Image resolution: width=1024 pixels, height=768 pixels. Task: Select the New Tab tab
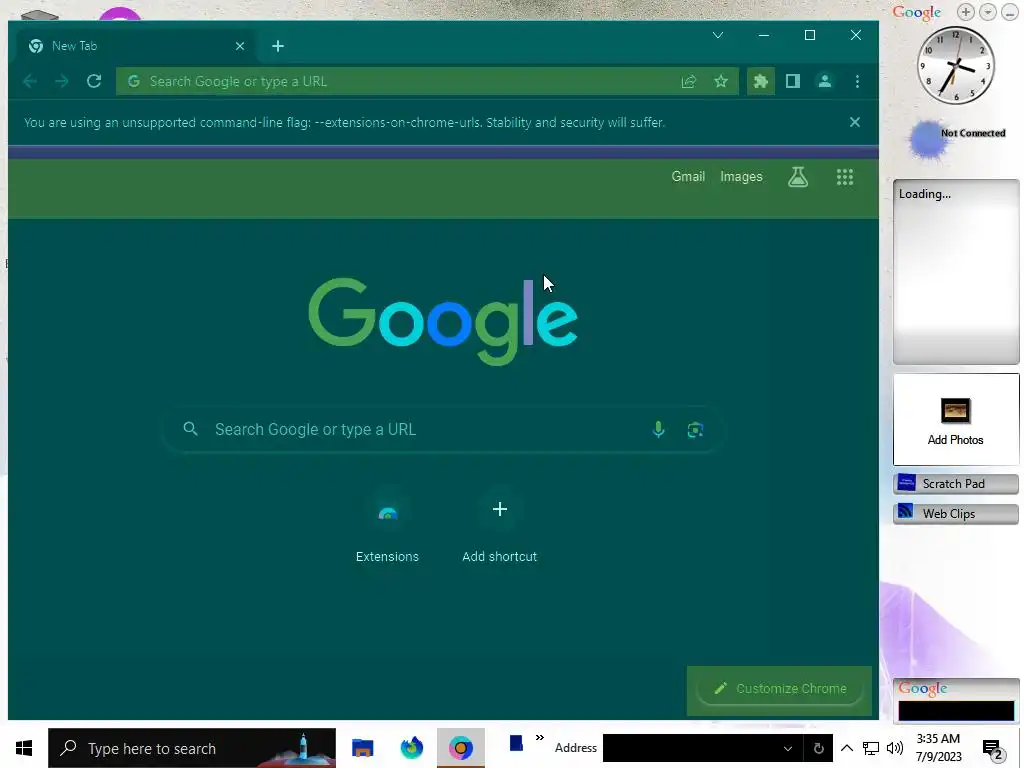[135, 46]
